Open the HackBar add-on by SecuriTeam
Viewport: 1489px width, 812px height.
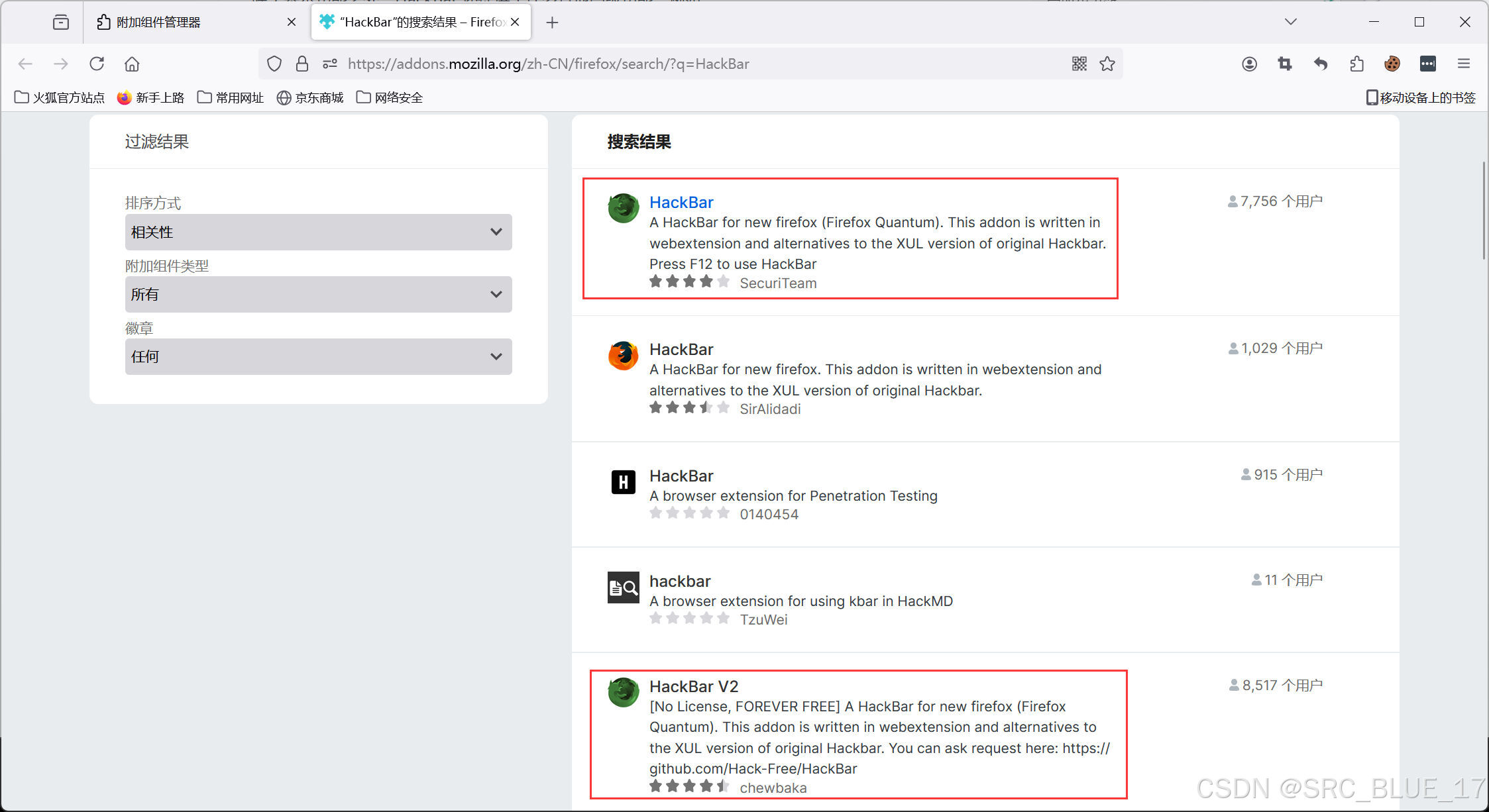click(681, 202)
